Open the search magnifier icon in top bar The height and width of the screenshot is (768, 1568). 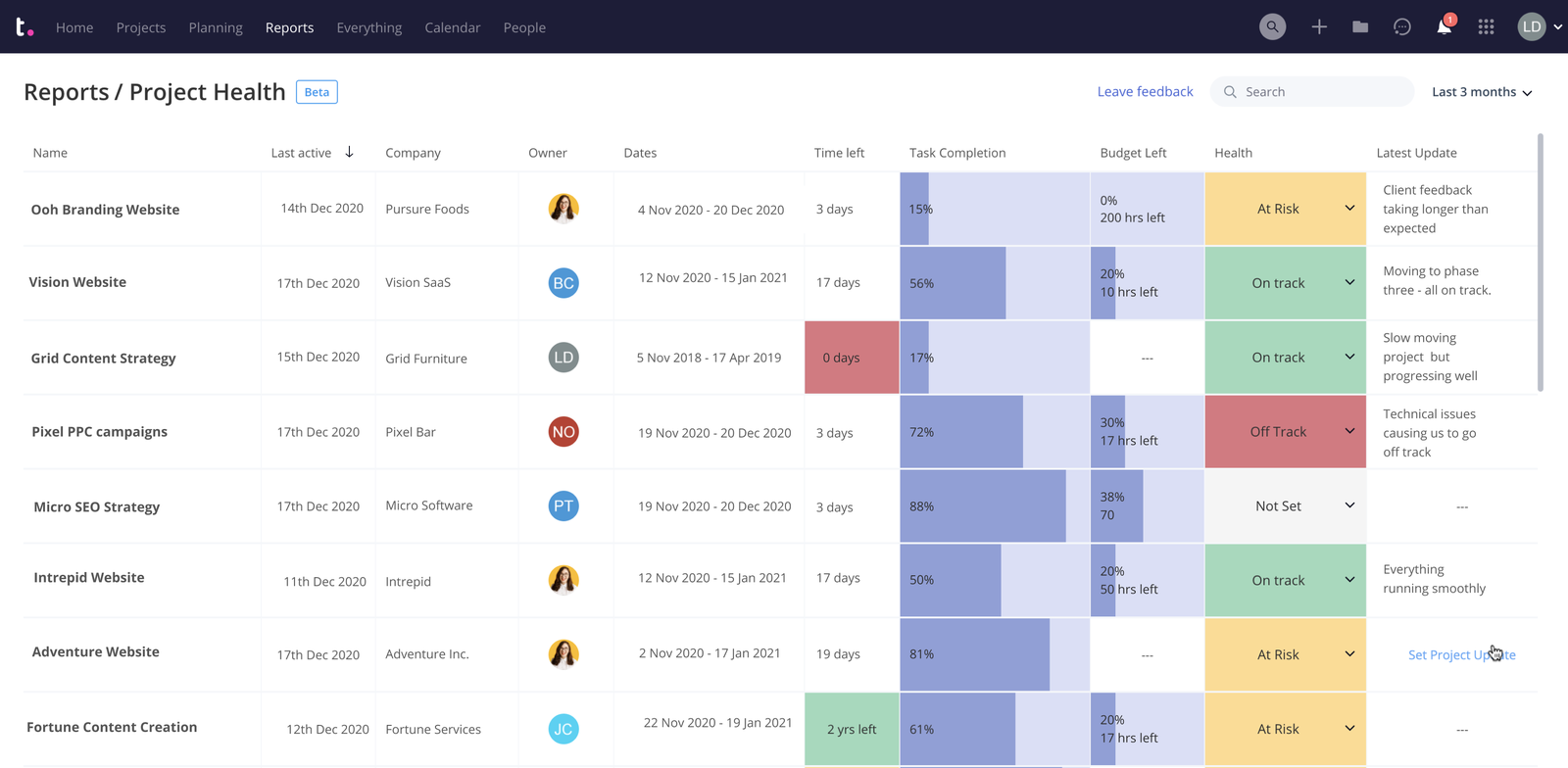pos(1272,26)
